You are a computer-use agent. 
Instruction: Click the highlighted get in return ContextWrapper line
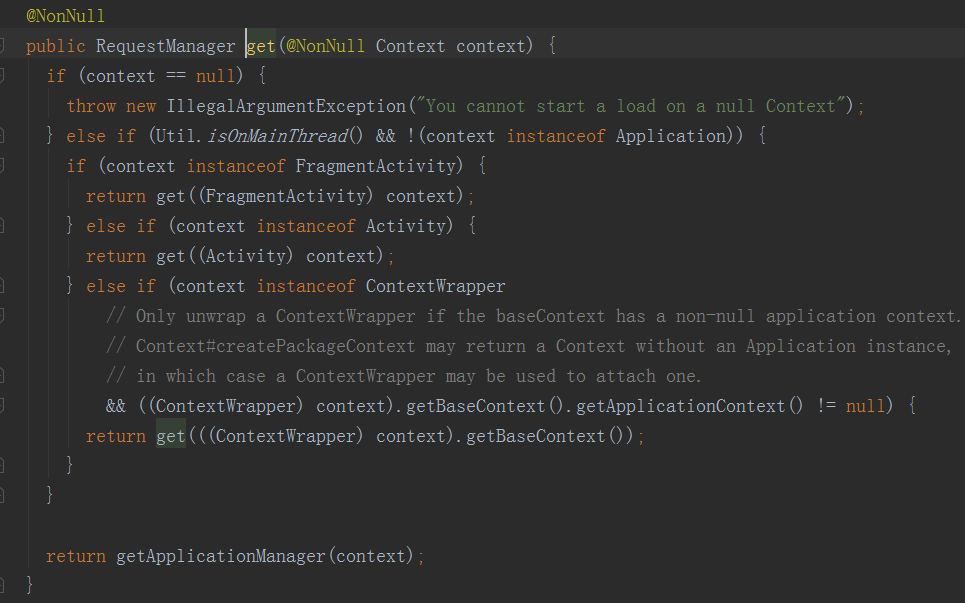[x=171, y=436]
